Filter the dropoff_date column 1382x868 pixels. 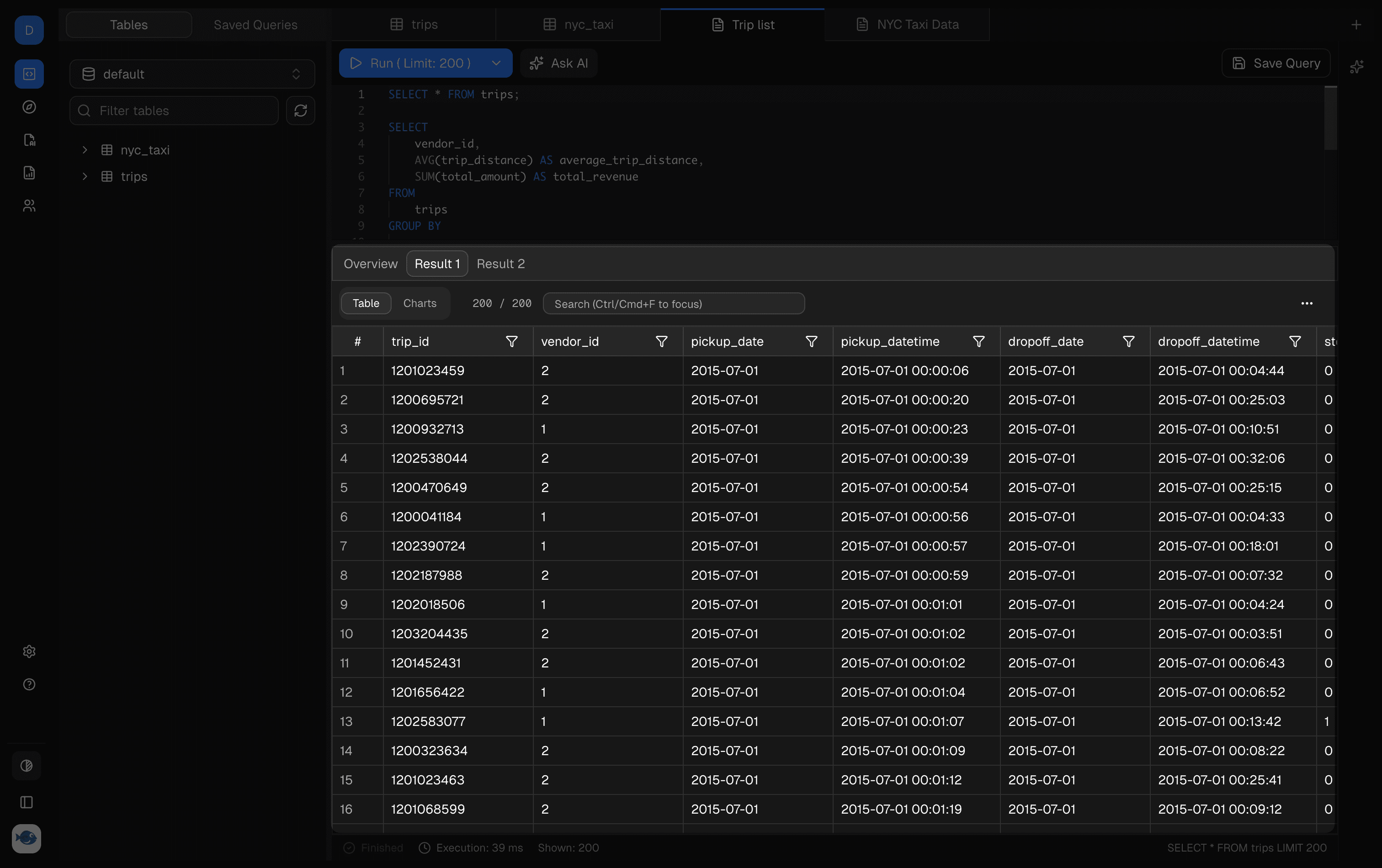[1129, 342]
